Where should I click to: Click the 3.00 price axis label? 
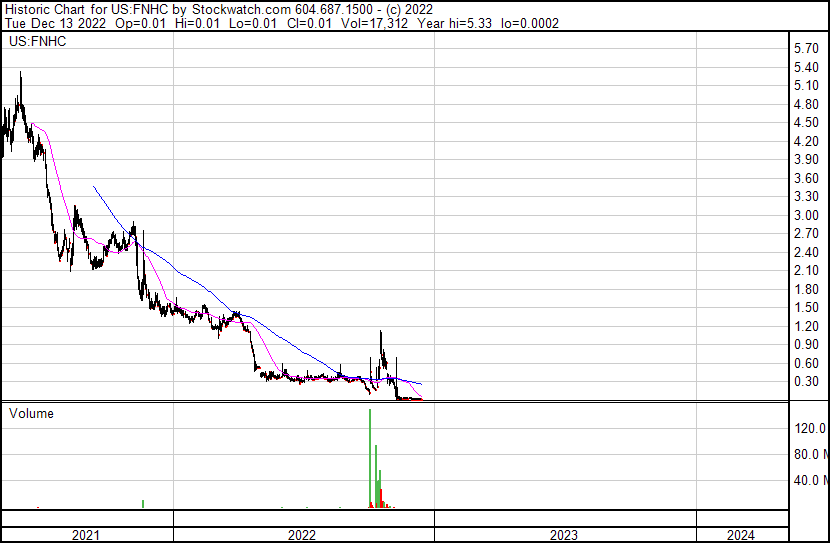[x=806, y=215]
